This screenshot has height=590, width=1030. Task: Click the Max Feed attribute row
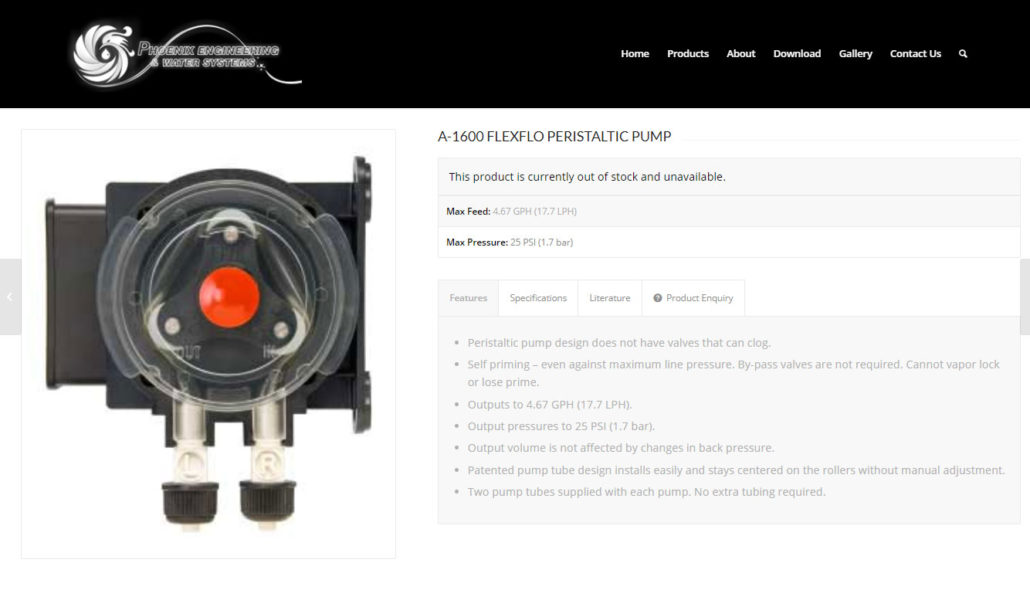[729, 212]
